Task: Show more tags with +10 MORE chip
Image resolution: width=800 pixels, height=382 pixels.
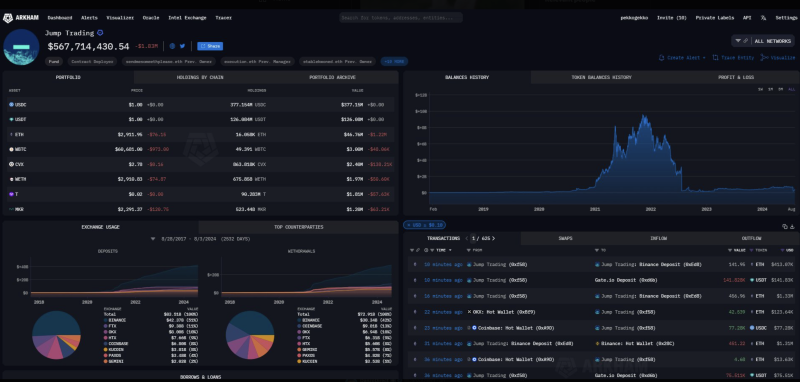Action: 394,61
